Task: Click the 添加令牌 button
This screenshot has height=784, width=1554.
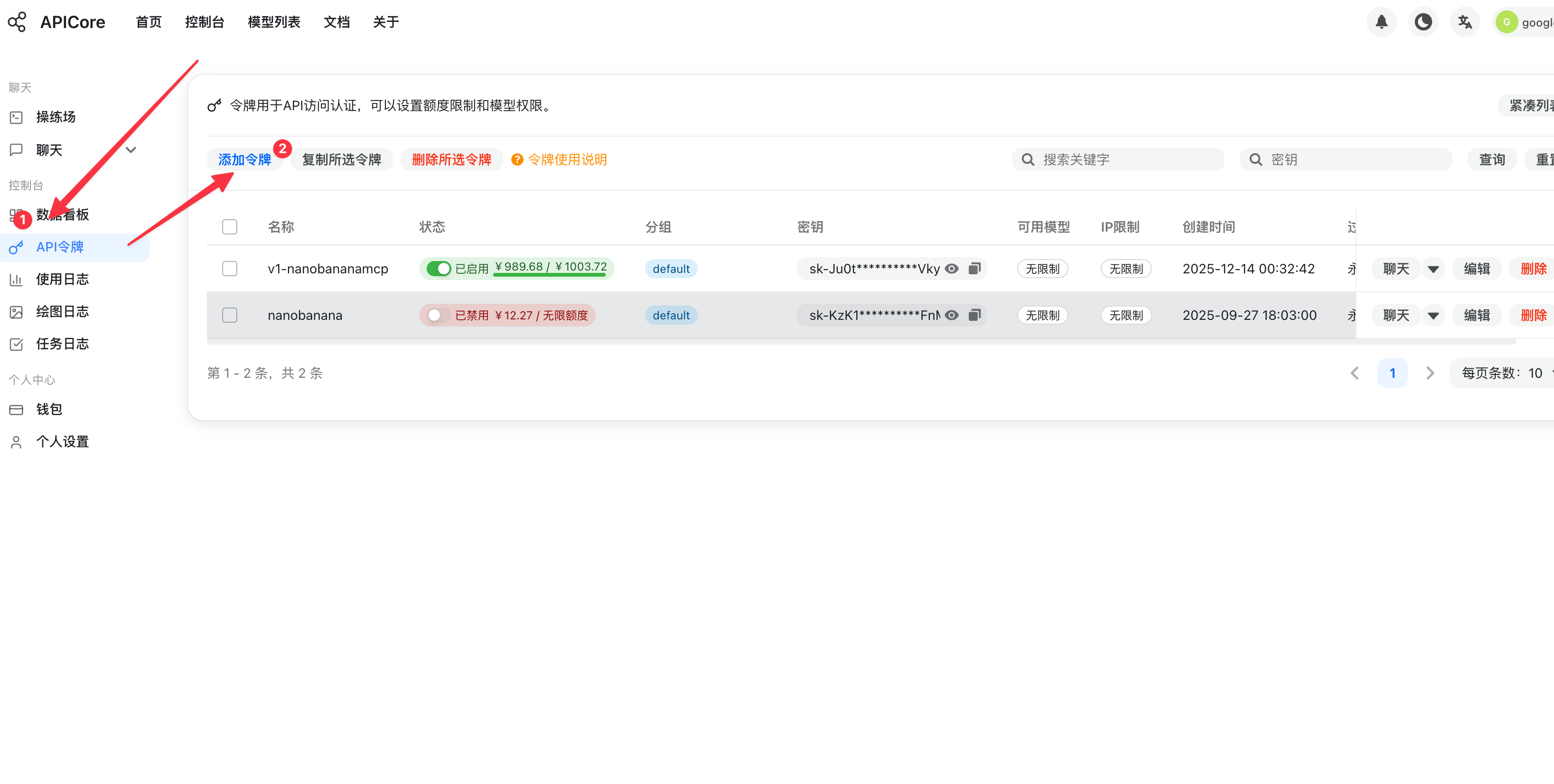Action: [244, 159]
